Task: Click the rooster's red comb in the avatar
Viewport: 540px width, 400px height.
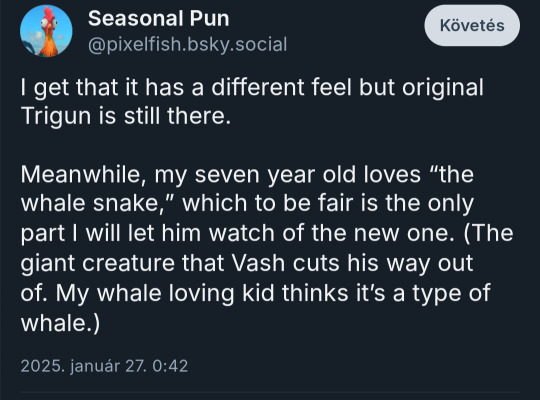Action: (x=49, y=13)
